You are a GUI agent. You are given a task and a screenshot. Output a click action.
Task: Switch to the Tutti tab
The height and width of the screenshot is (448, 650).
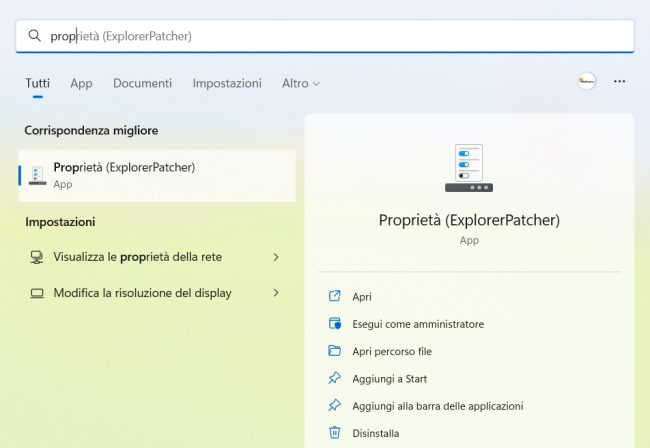pos(37,83)
